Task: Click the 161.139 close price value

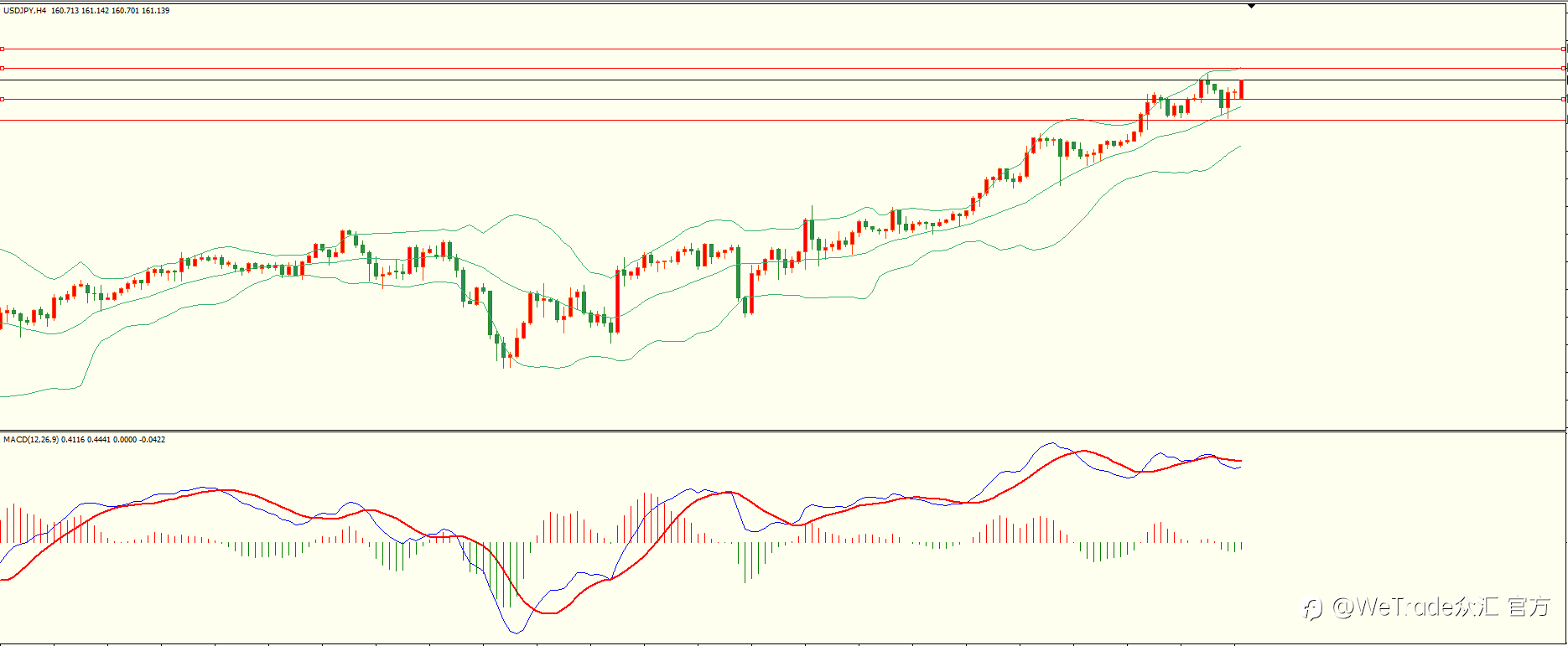Action: [156, 11]
